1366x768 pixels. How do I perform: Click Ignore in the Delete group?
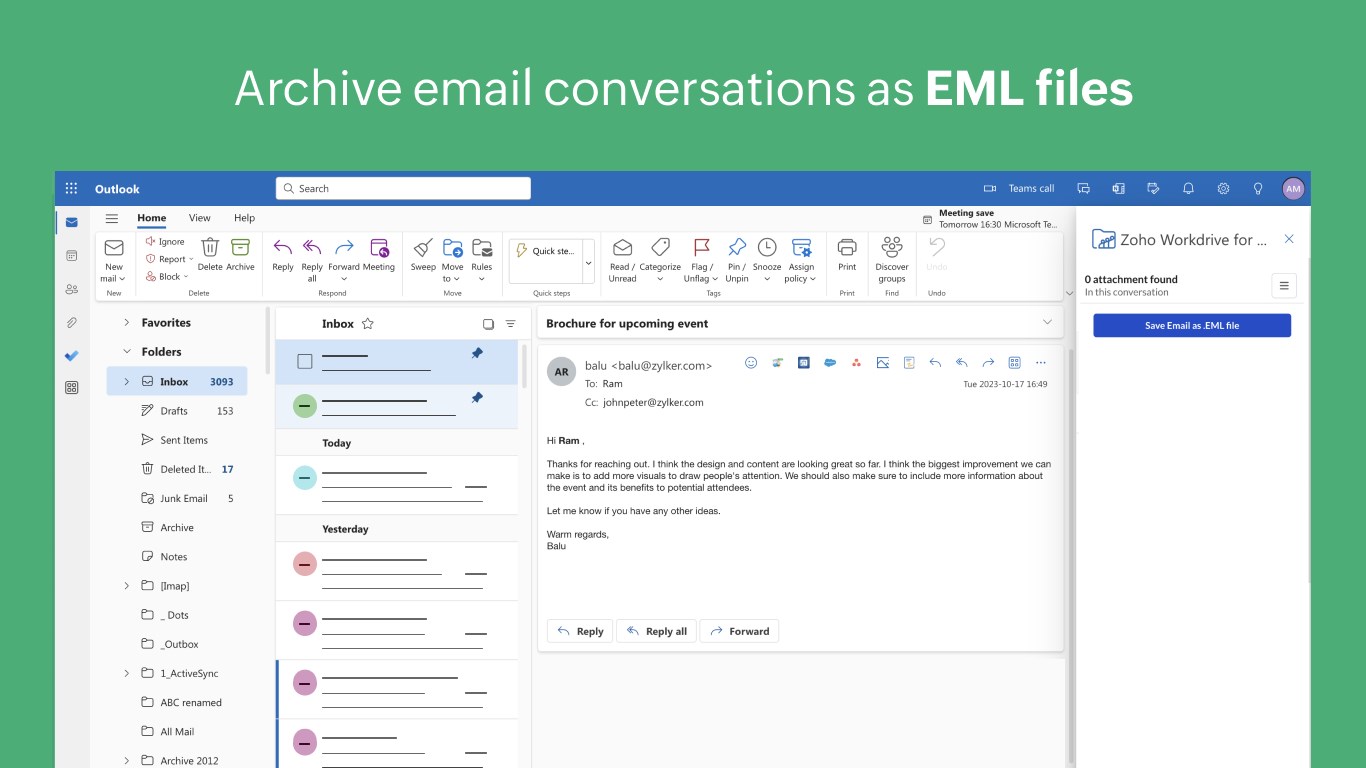pyautogui.click(x=165, y=241)
